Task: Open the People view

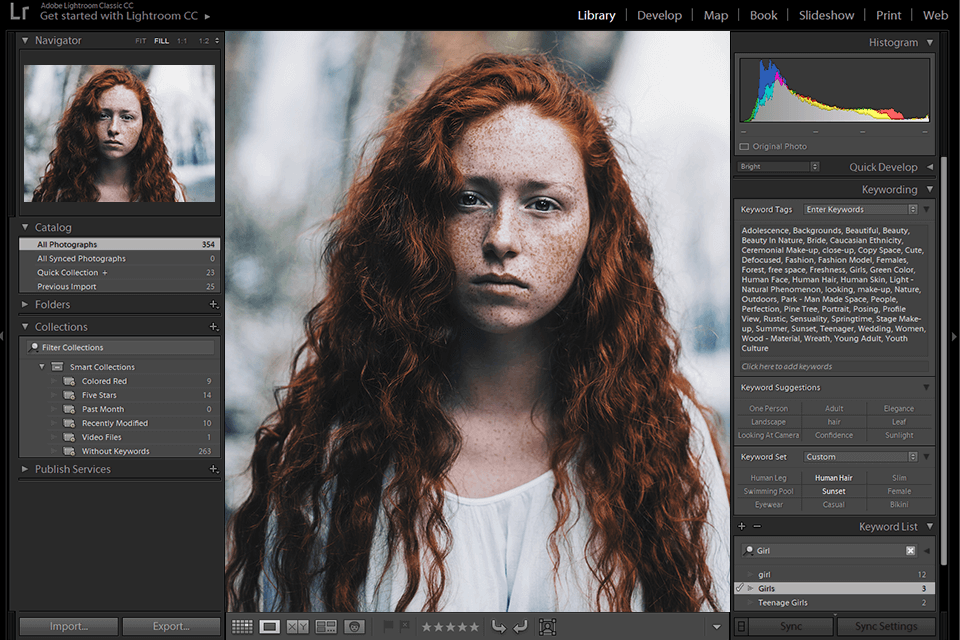Action: (355, 626)
